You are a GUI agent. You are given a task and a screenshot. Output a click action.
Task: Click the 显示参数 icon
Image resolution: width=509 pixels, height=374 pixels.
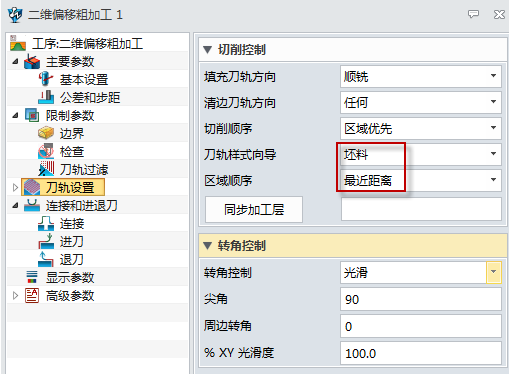(x=32, y=277)
